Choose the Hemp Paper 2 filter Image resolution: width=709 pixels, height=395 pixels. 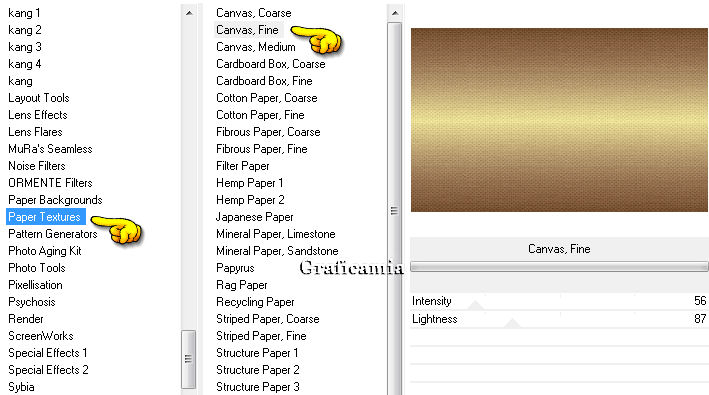click(x=251, y=200)
